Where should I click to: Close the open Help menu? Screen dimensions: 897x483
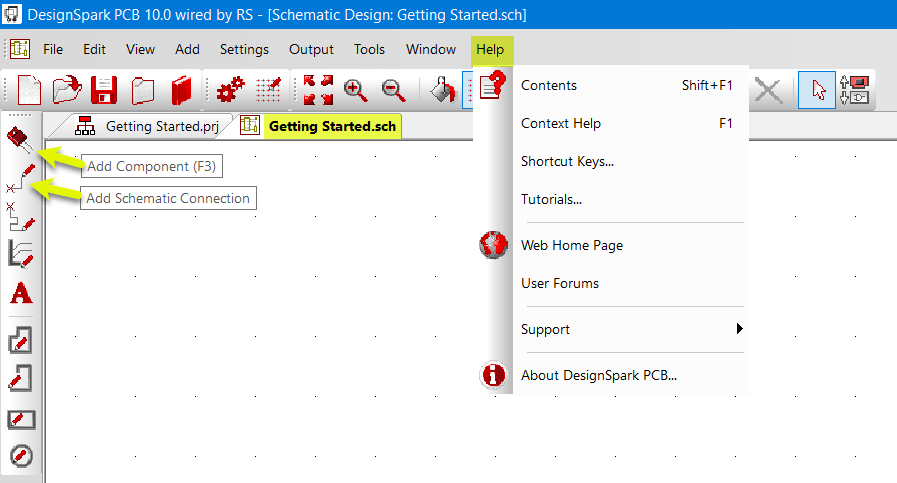(x=490, y=49)
